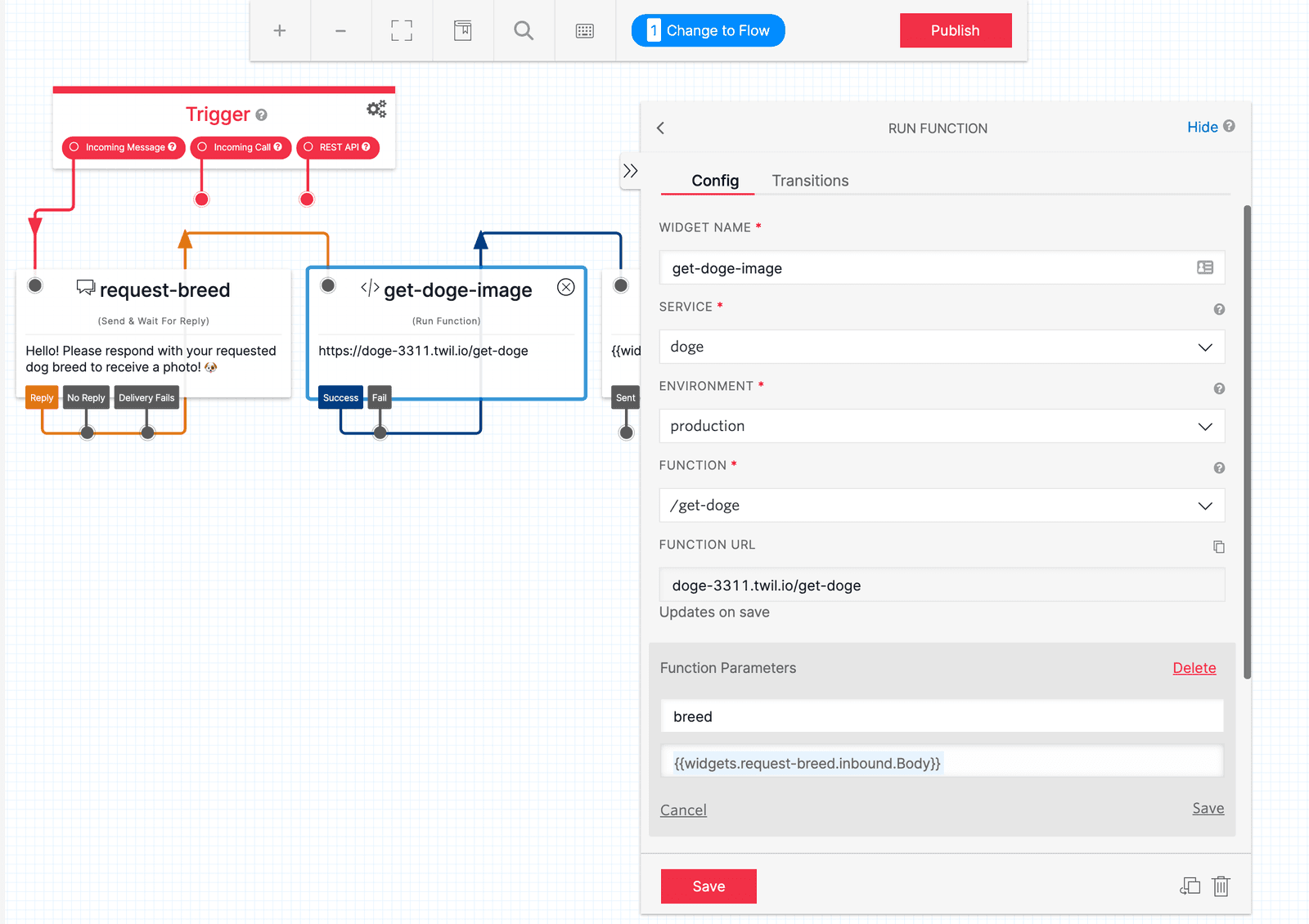The image size is (1309, 924).
Task: Click the breed parameter value field
Action: tap(941, 761)
